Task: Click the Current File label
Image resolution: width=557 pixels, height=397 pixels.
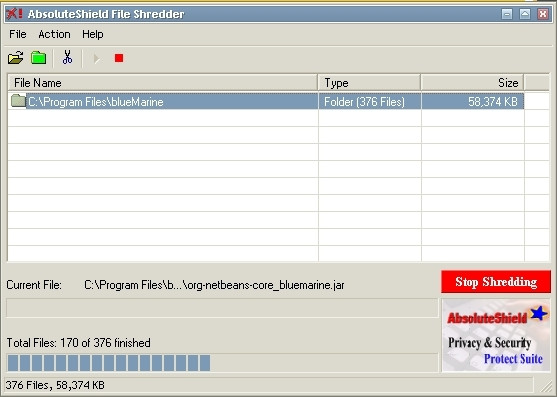Action: [x=34, y=285]
